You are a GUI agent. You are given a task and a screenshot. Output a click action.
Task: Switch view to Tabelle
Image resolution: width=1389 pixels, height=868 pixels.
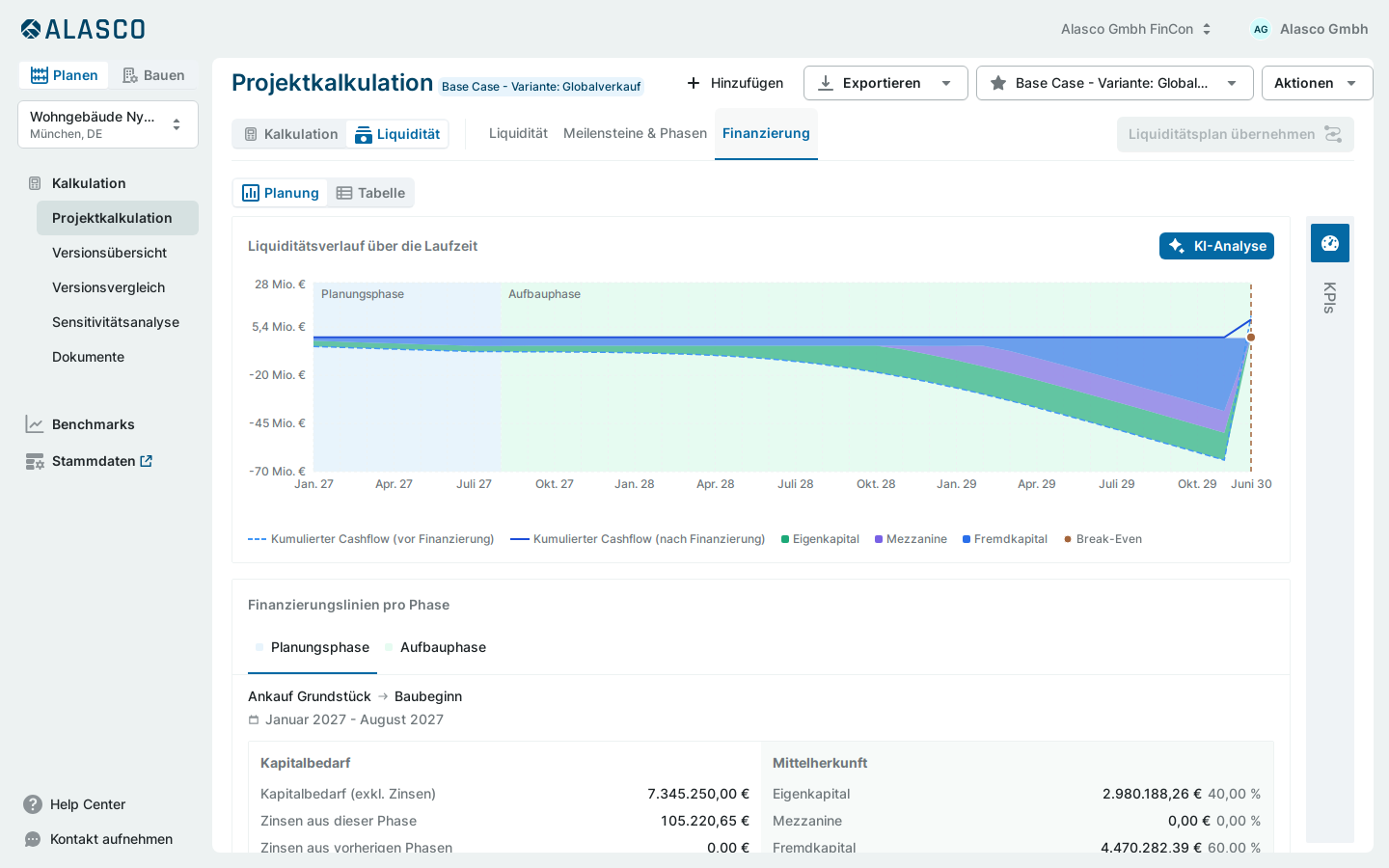(370, 193)
